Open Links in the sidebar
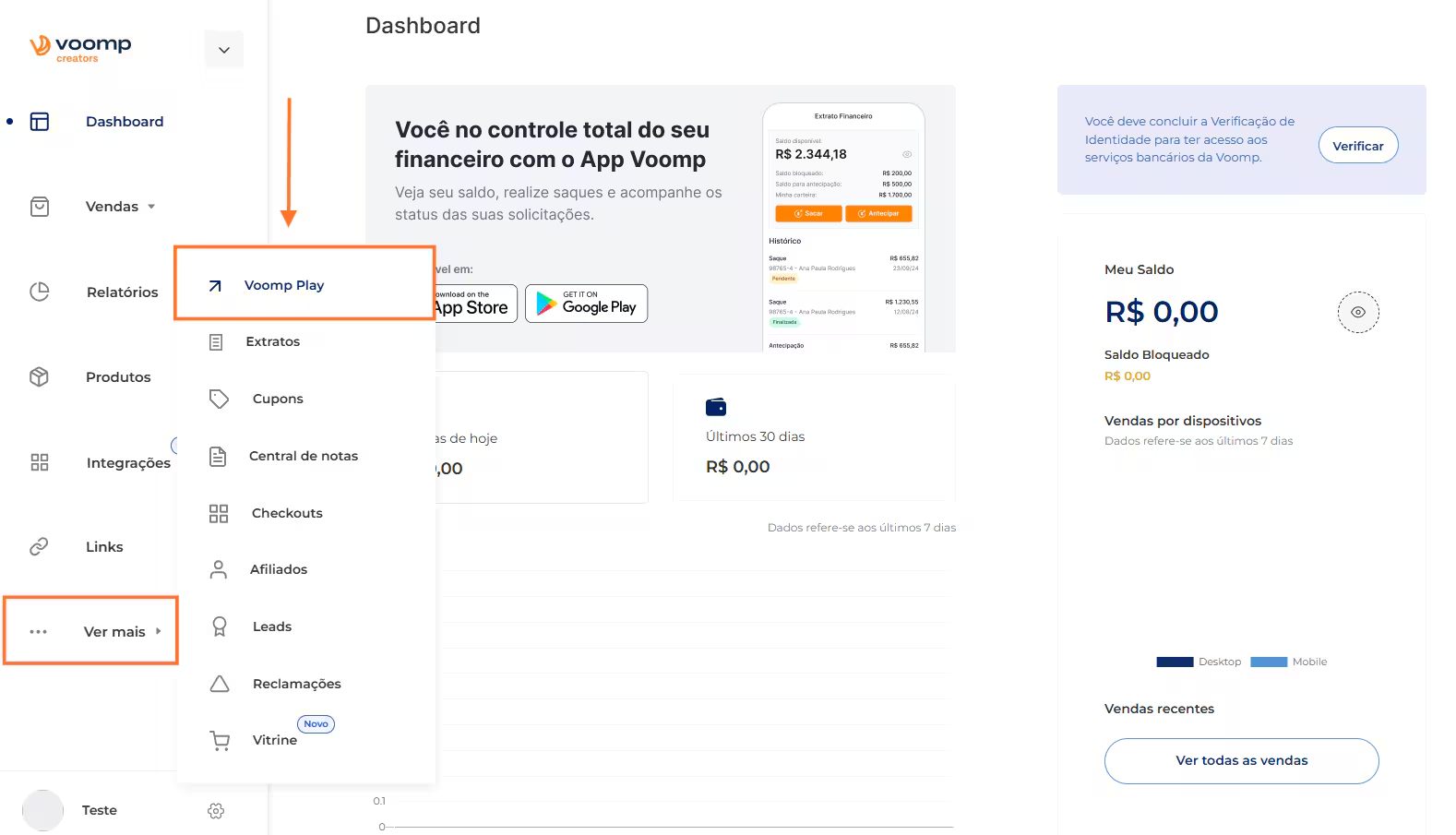The image size is (1456, 835). tap(104, 547)
